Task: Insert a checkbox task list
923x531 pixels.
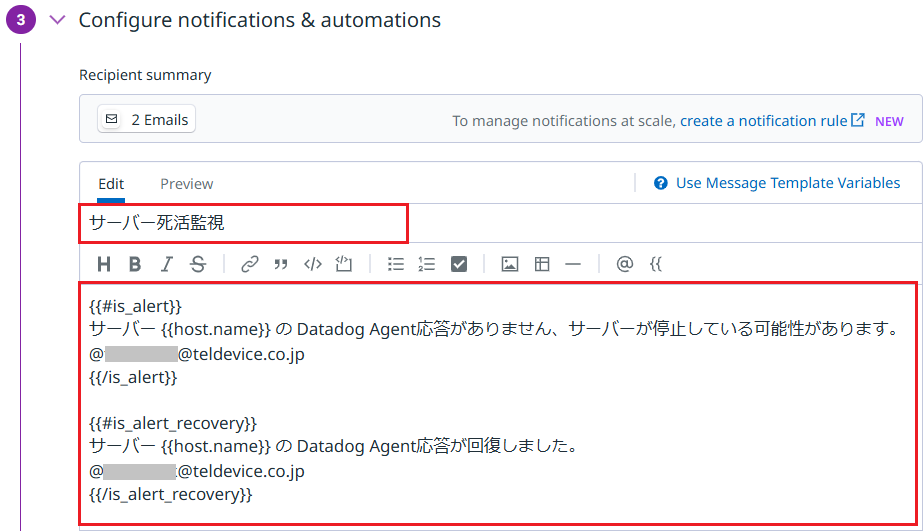Action: click(459, 264)
